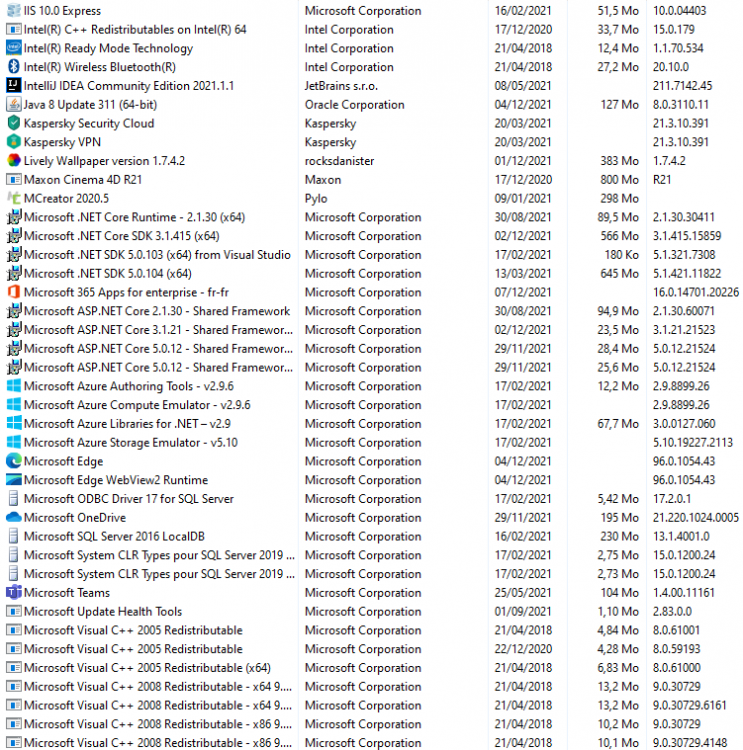Click the Microsoft Edge browser icon
The image size is (743, 750).
(13, 461)
